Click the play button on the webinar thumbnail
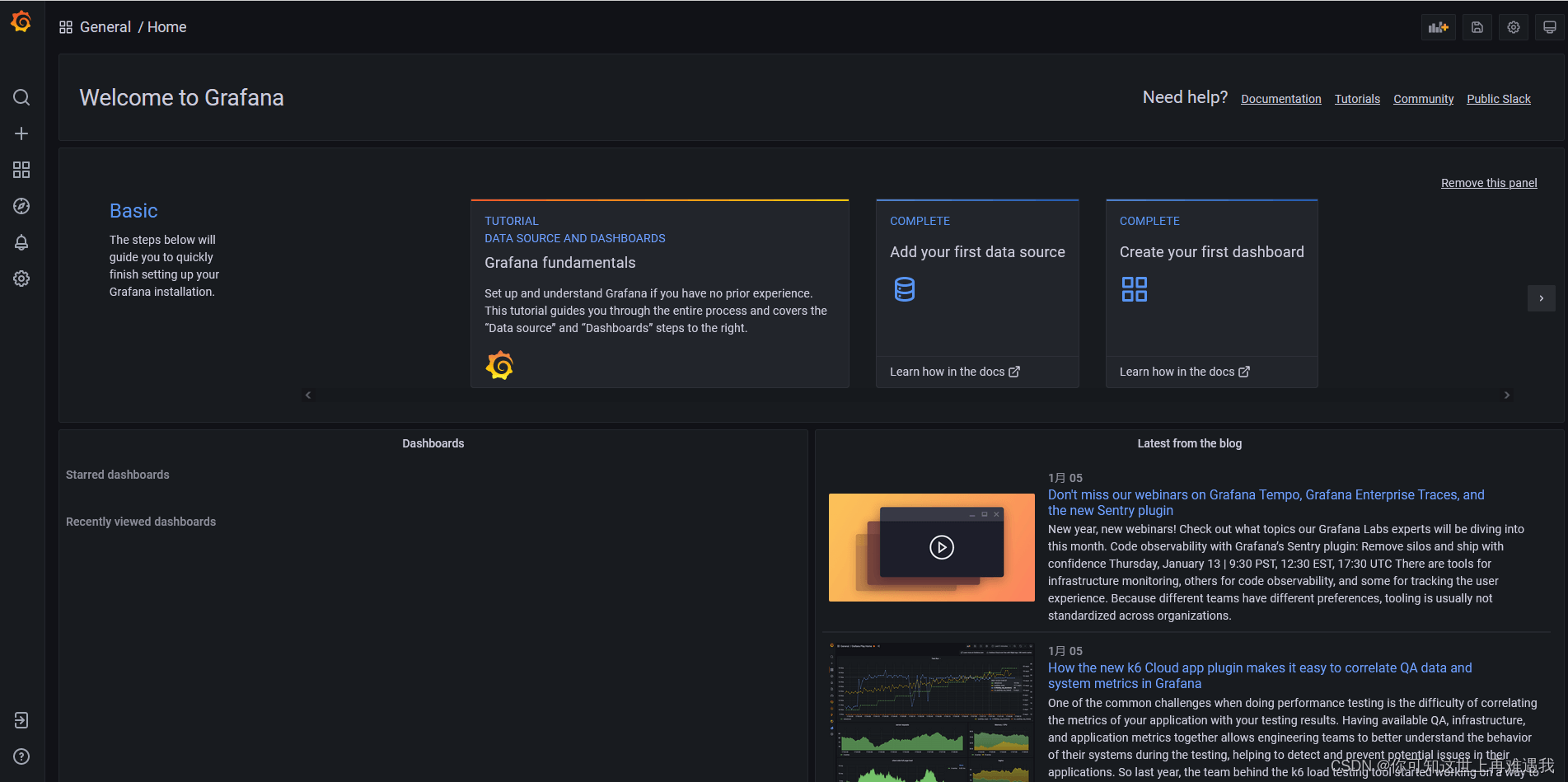1568x782 pixels. click(x=942, y=547)
